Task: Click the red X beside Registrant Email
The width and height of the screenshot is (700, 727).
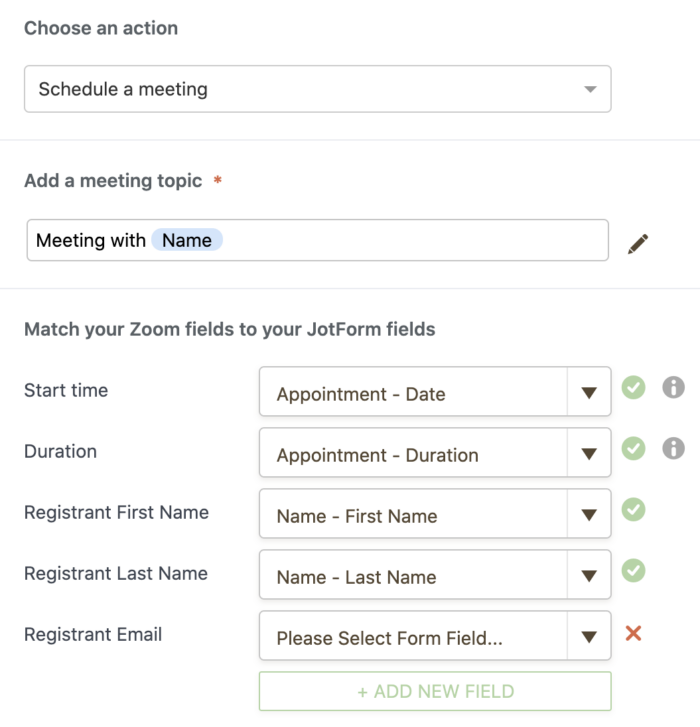Action: (x=633, y=633)
